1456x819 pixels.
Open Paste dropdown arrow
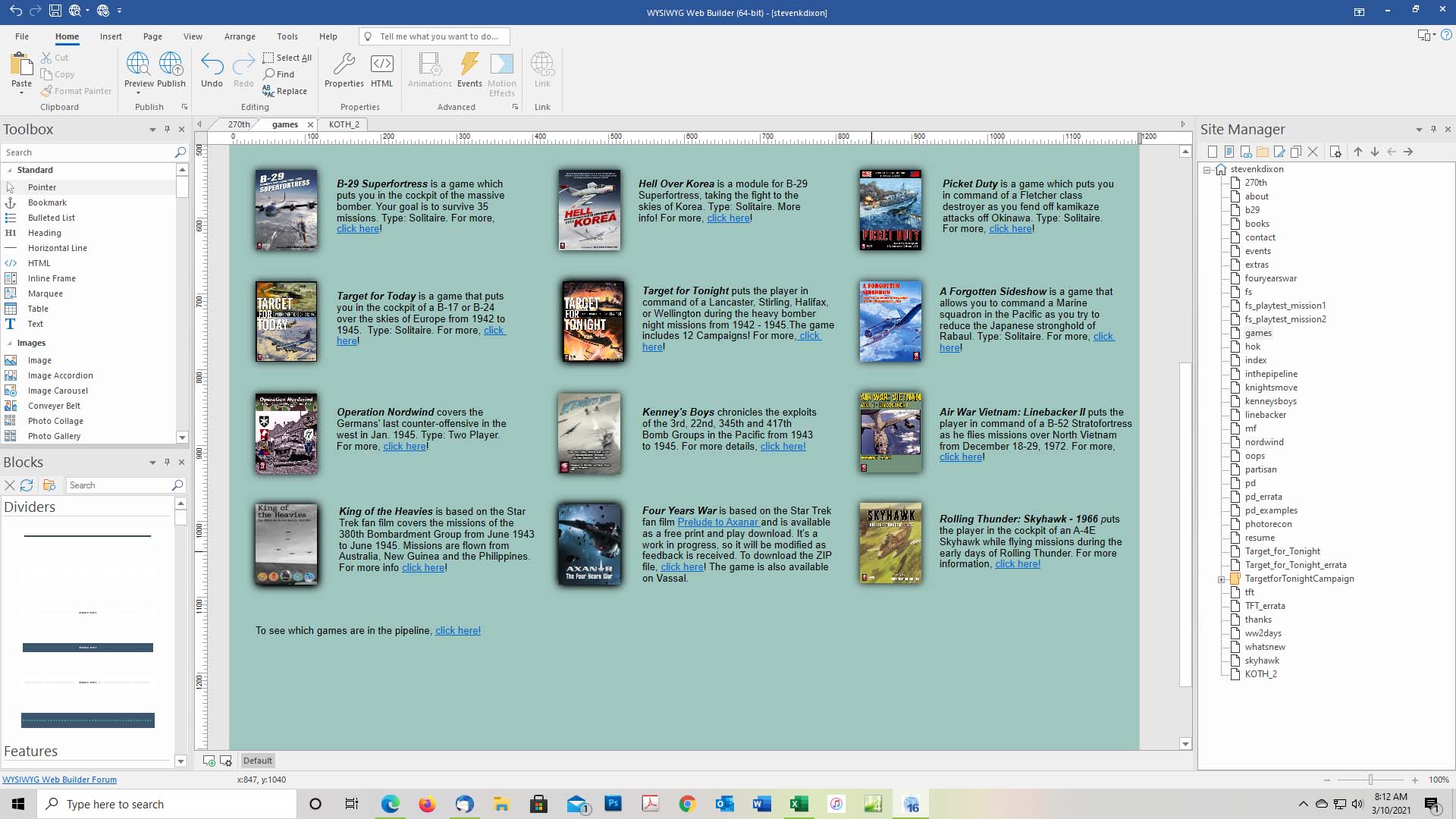21,93
